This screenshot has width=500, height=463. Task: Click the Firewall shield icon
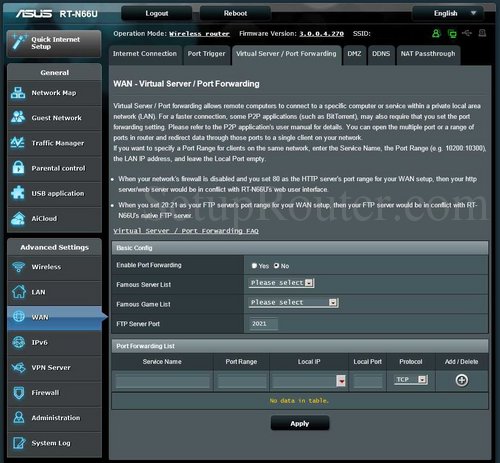(19, 393)
